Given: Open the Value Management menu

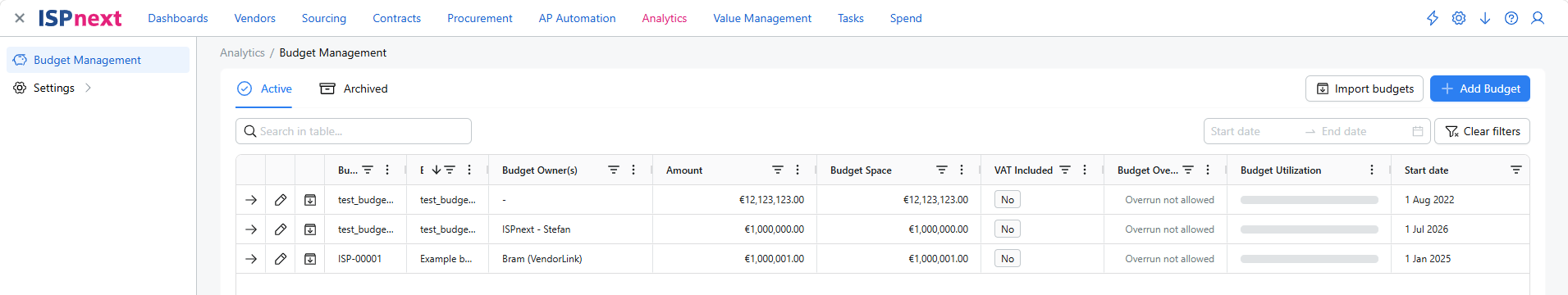Looking at the screenshot, I should coord(762,18).
